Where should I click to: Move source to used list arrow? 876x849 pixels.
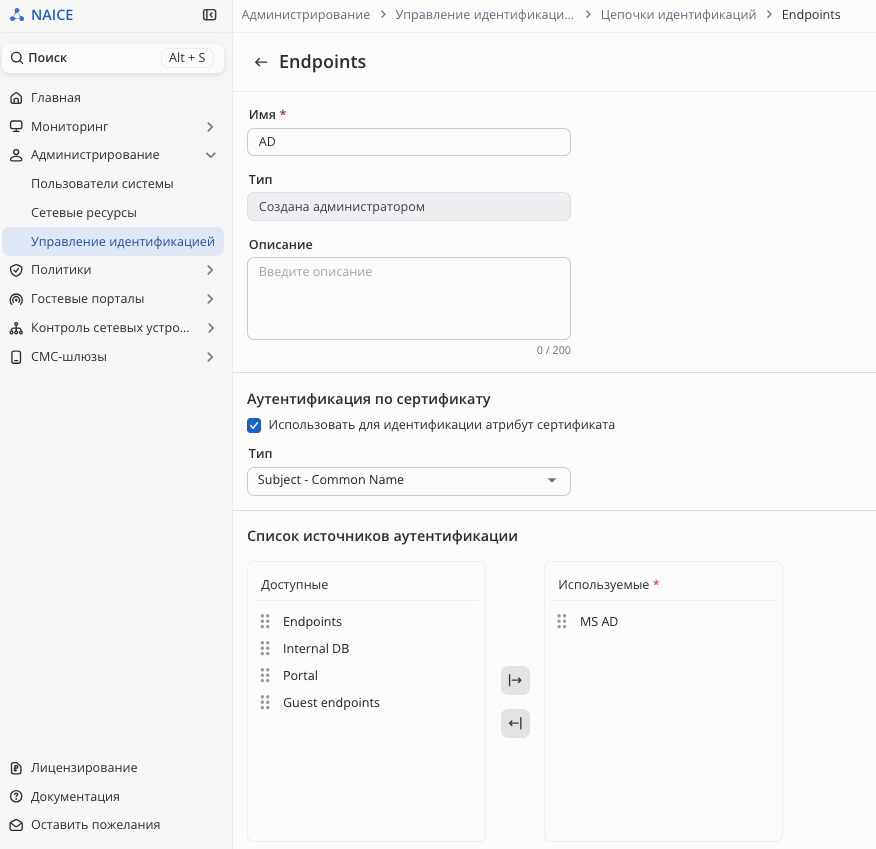515,681
